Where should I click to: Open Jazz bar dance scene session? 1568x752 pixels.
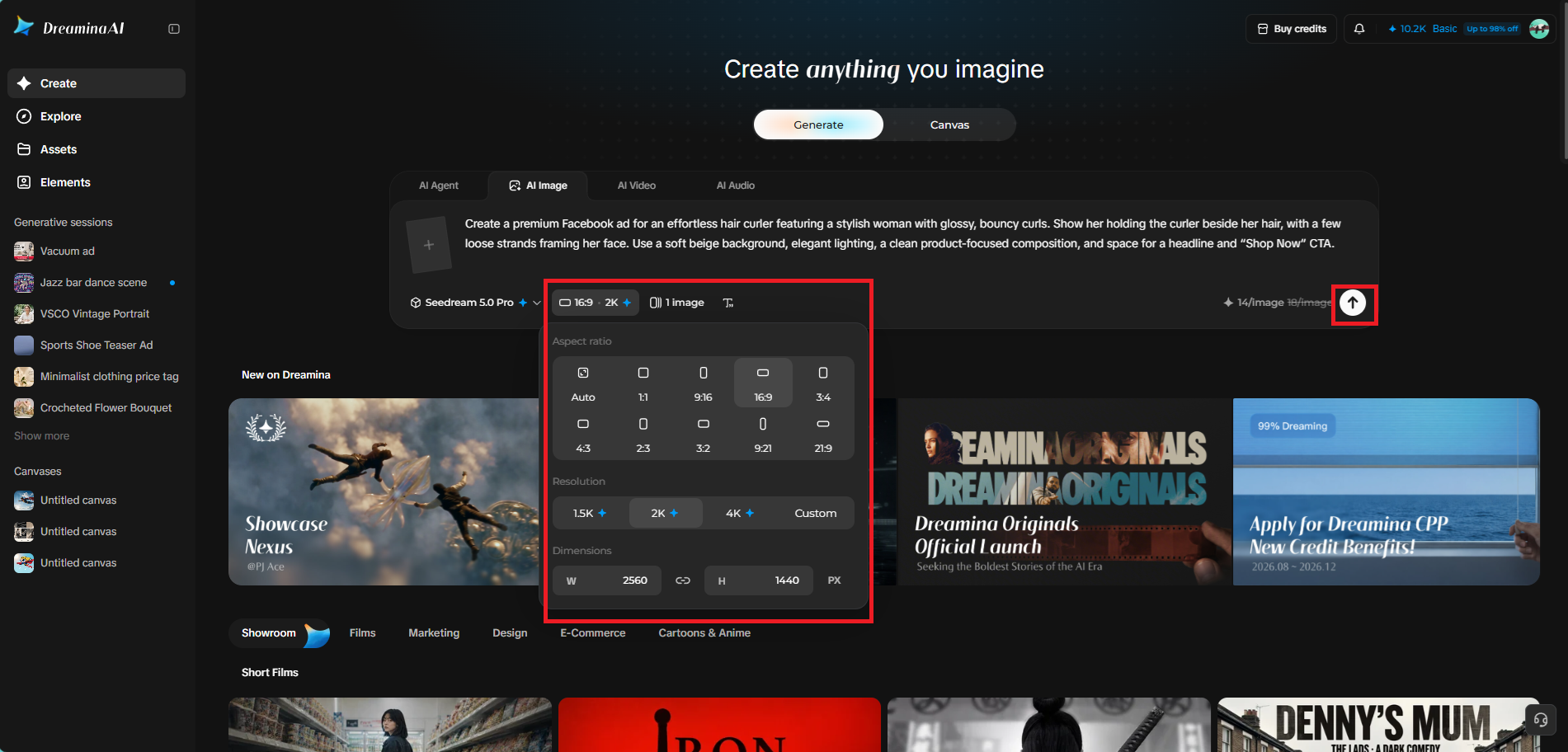(x=97, y=283)
